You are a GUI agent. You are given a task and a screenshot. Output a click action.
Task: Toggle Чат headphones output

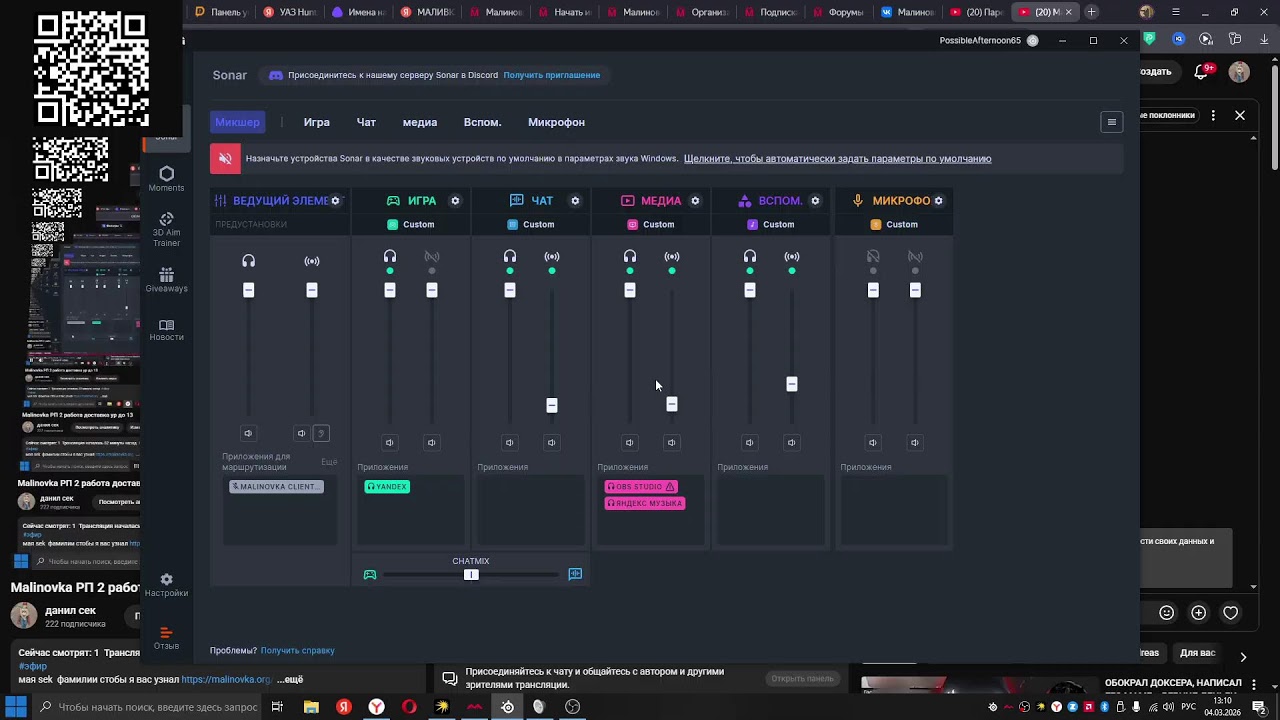510,257
